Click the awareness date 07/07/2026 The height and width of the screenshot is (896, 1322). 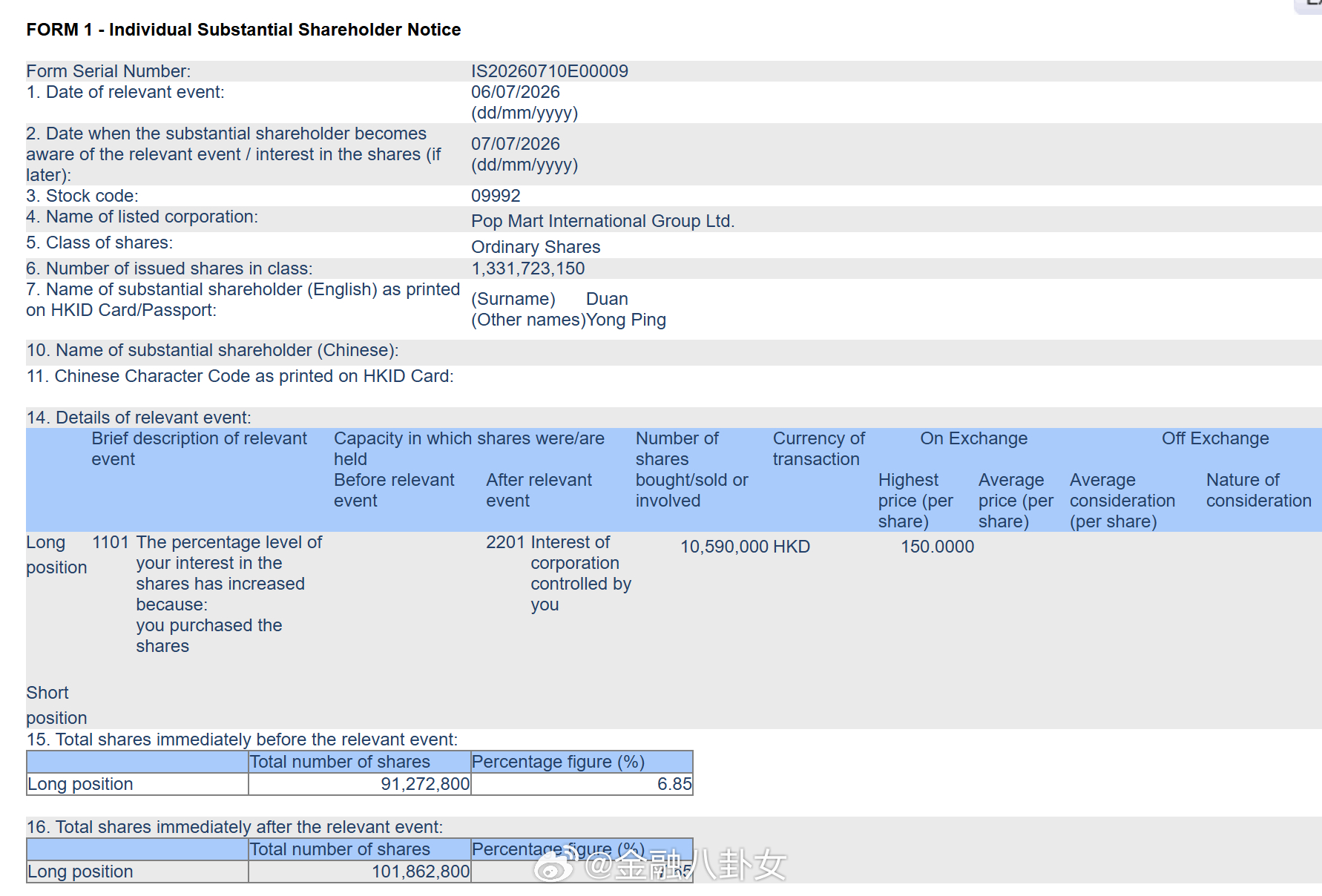516,144
